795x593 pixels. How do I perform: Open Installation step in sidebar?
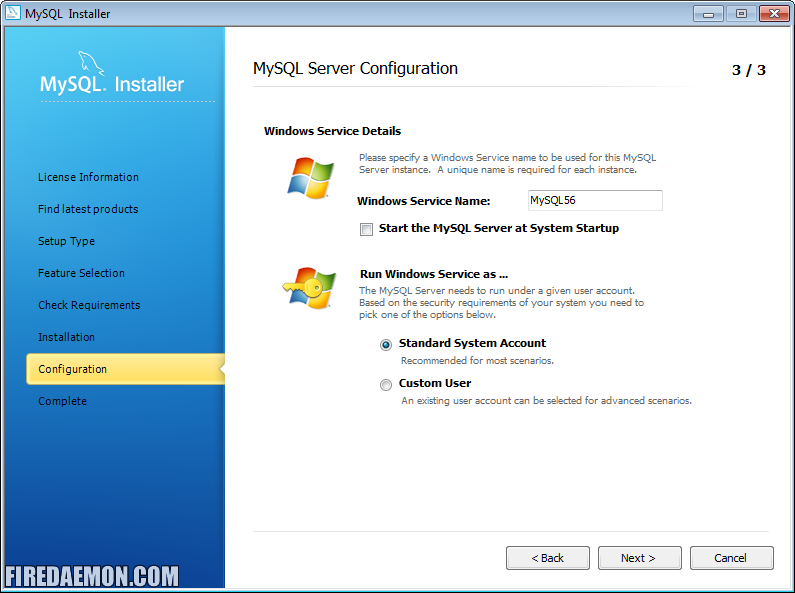click(66, 337)
